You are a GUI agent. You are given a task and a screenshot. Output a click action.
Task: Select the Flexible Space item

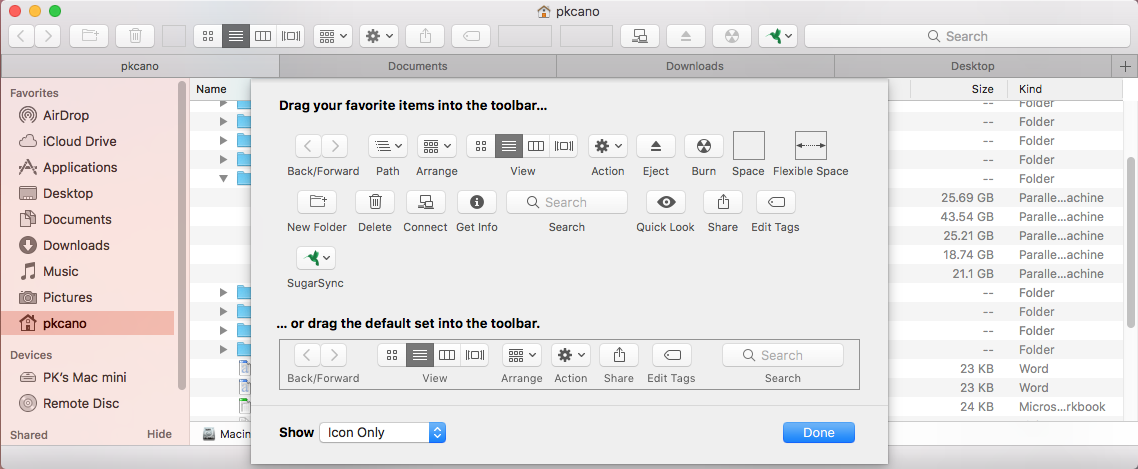(811, 146)
